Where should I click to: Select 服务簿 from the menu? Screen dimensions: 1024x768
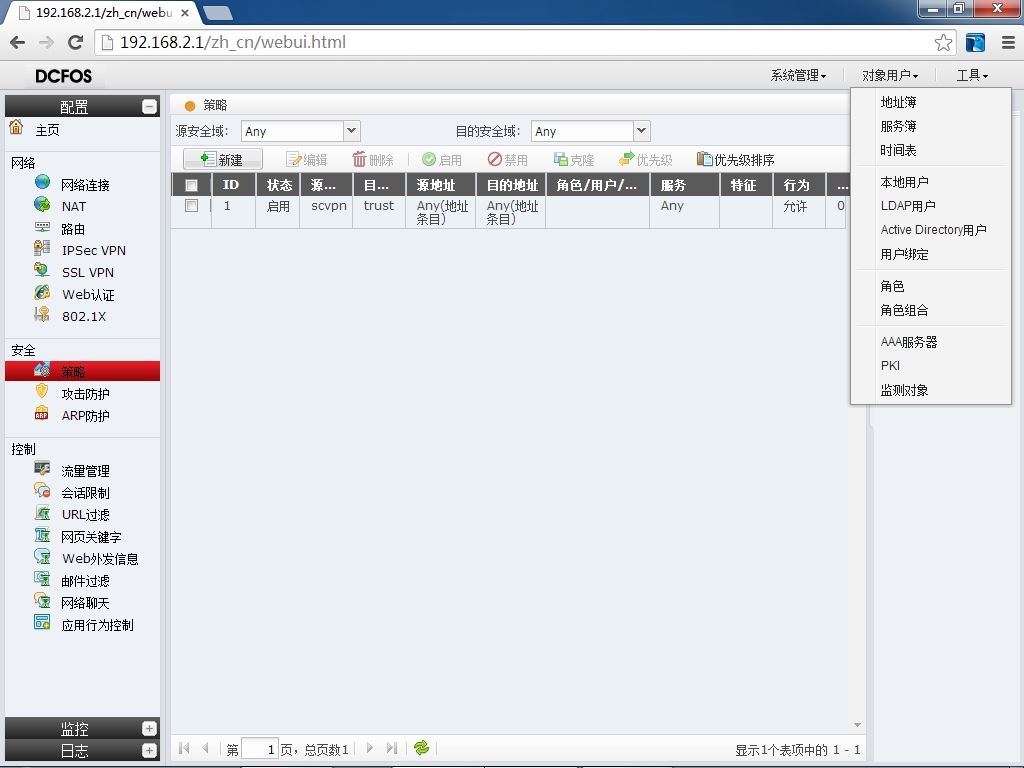point(898,127)
